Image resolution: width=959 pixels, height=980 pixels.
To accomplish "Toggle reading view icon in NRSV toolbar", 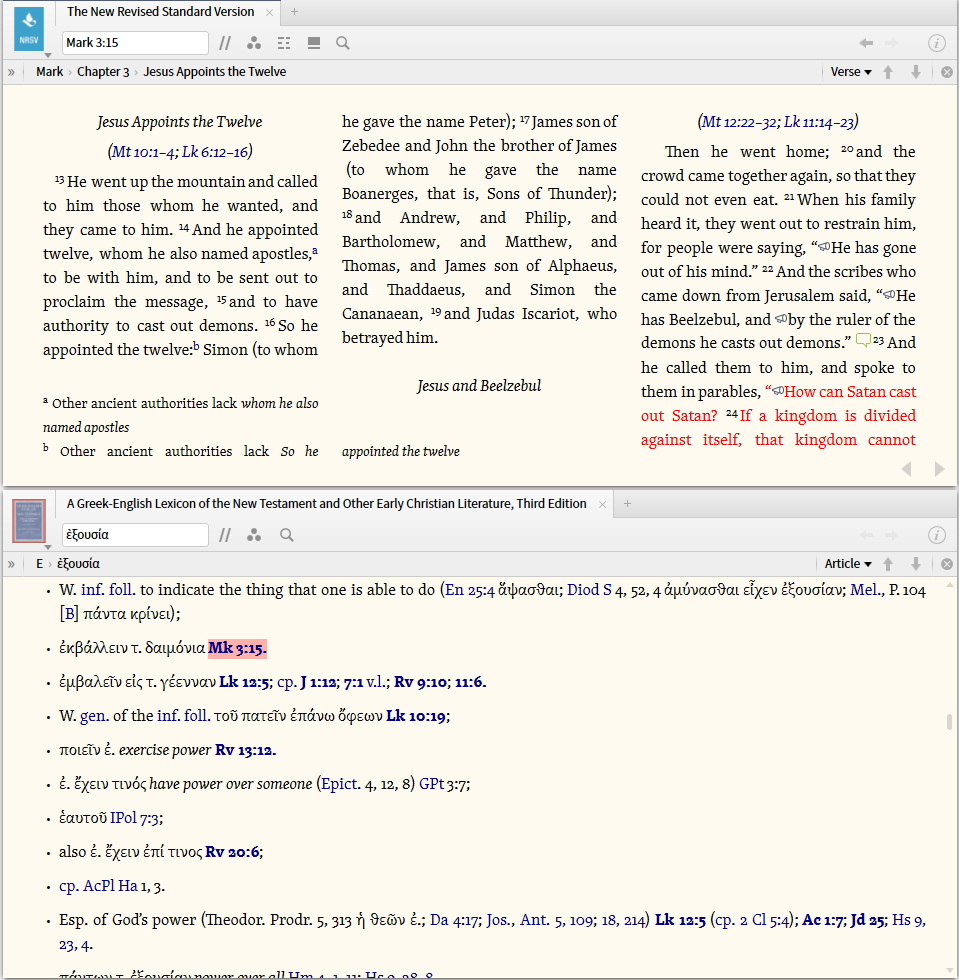I will 314,42.
